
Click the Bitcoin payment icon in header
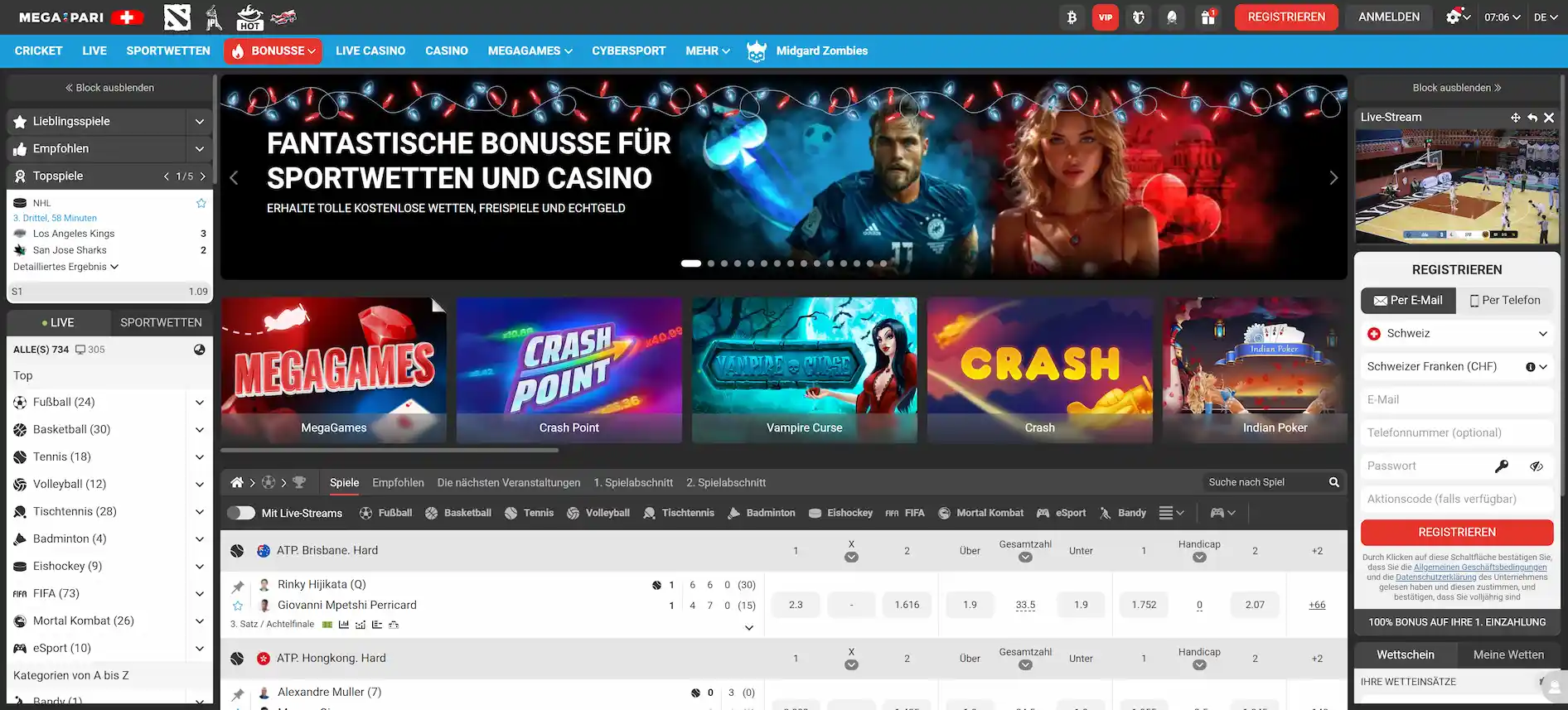[x=1072, y=17]
